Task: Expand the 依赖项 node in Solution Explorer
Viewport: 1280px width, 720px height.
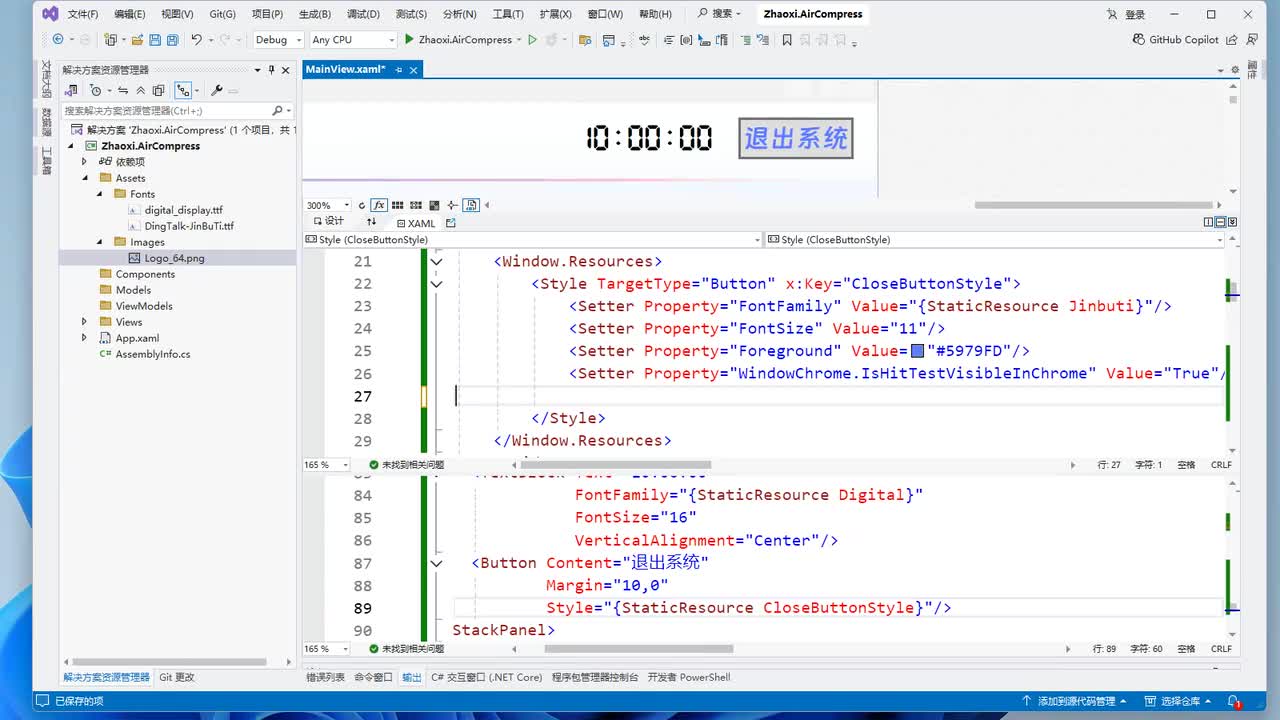Action: pos(85,162)
